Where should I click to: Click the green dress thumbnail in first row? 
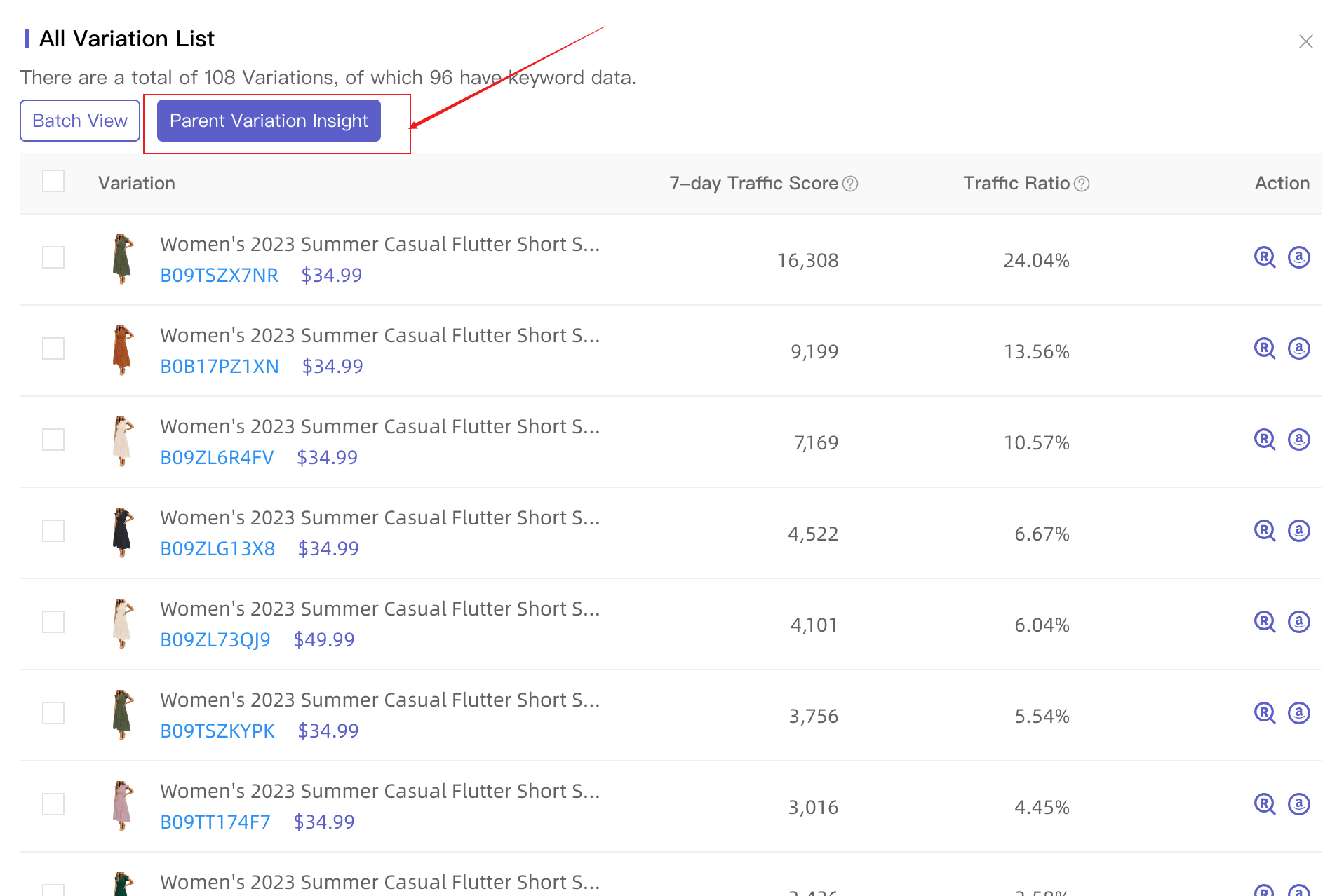(121, 259)
